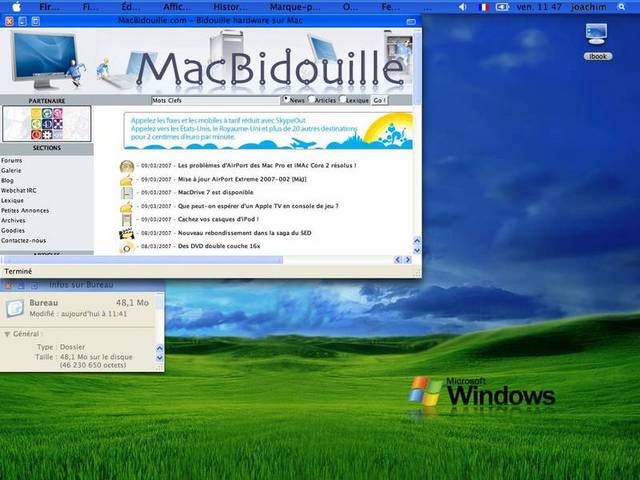Click the SkypeOut advertisement banner
The width and height of the screenshot is (640, 480).
tap(268, 131)
